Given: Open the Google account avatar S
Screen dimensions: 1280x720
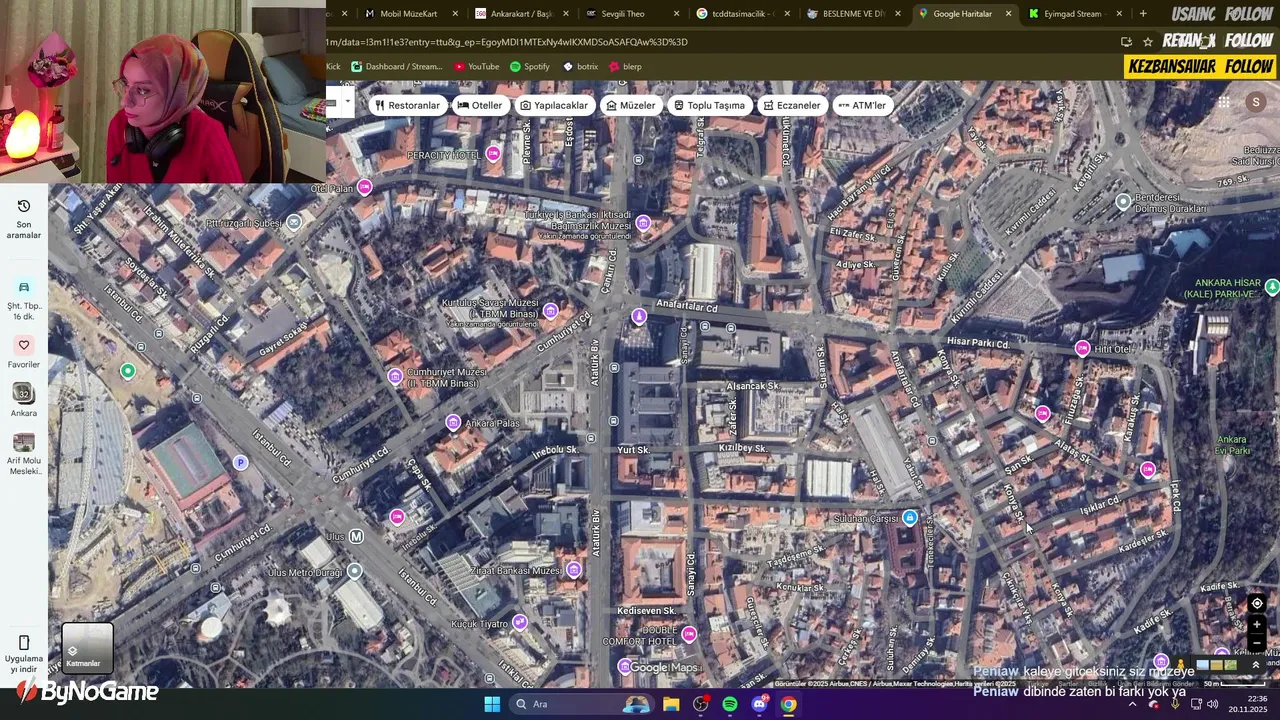Looking at the screenshot, I should (1256, 102).
